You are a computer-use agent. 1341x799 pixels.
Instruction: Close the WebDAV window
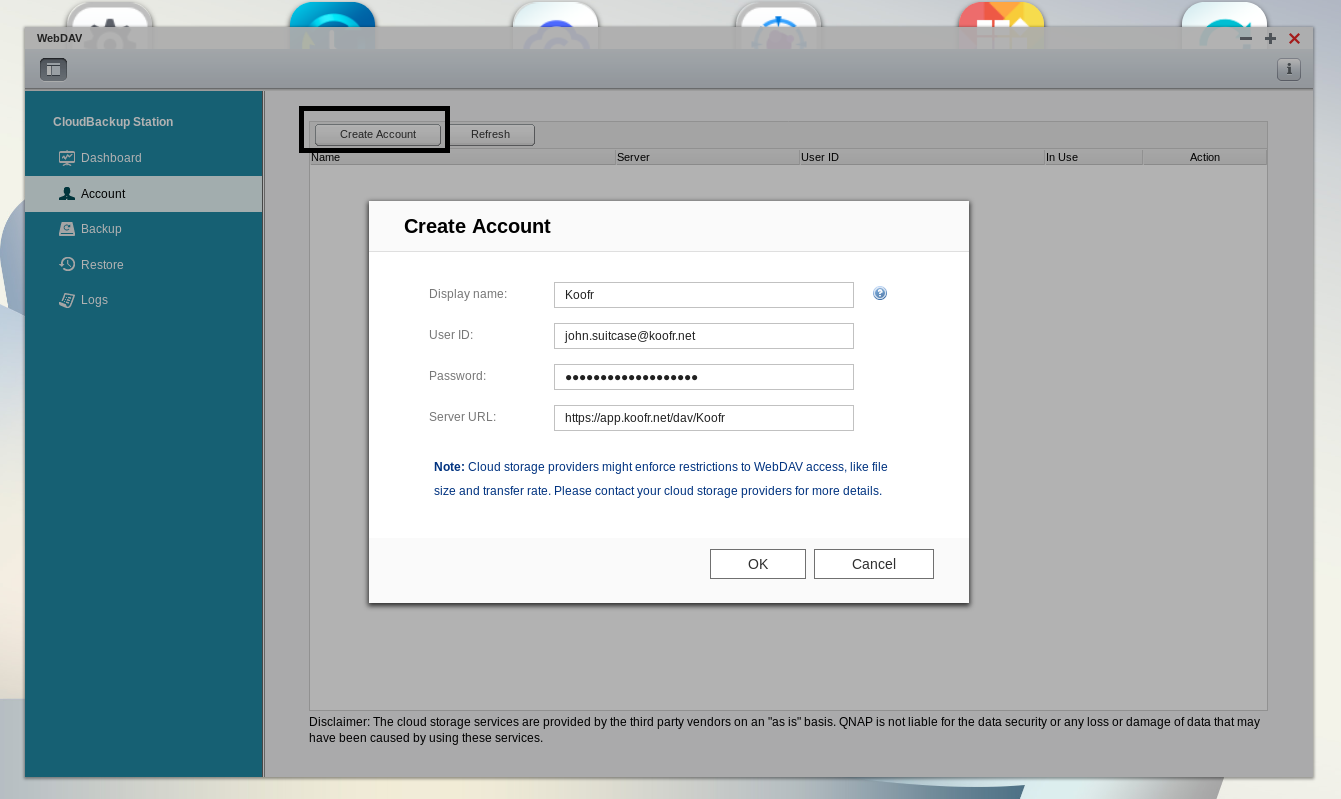click(1294, 39)
